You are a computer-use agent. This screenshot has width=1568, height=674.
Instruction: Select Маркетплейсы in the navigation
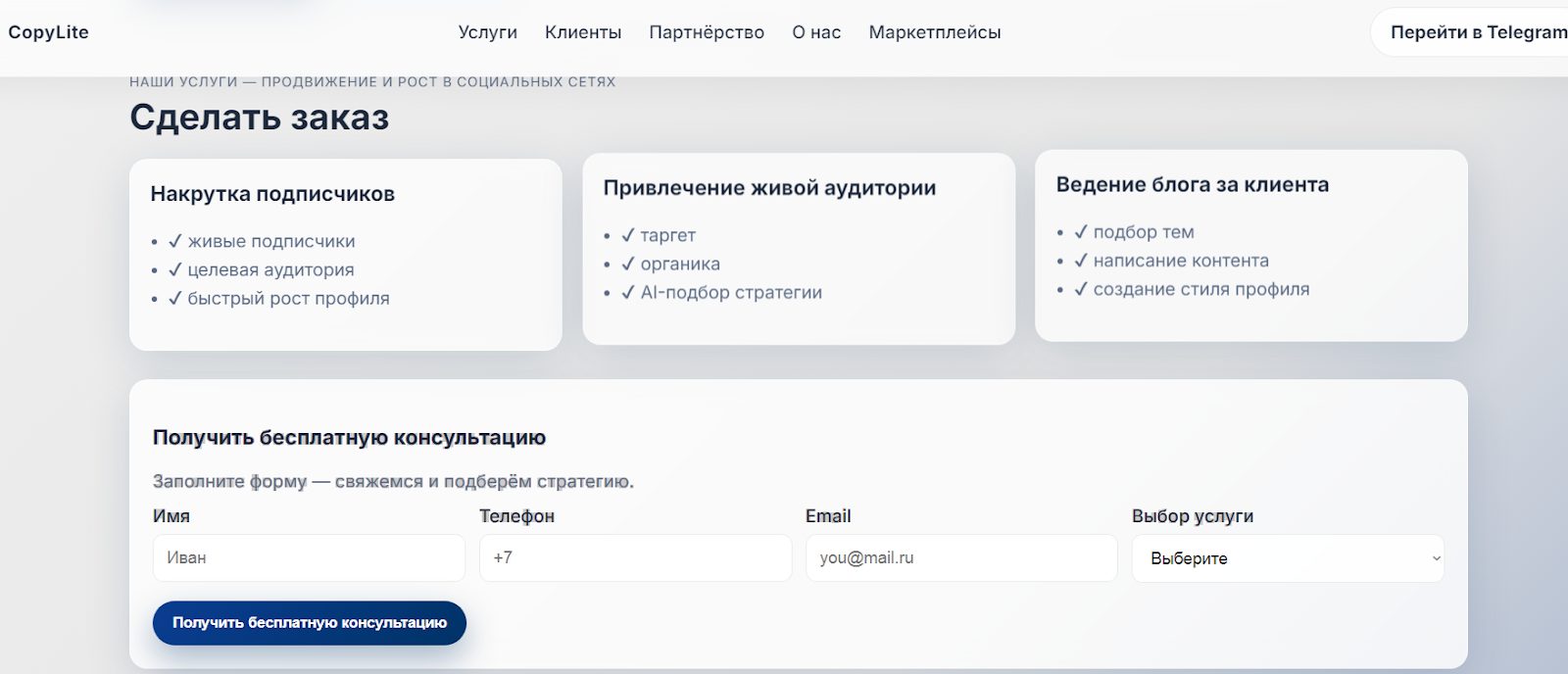(935, 32)
